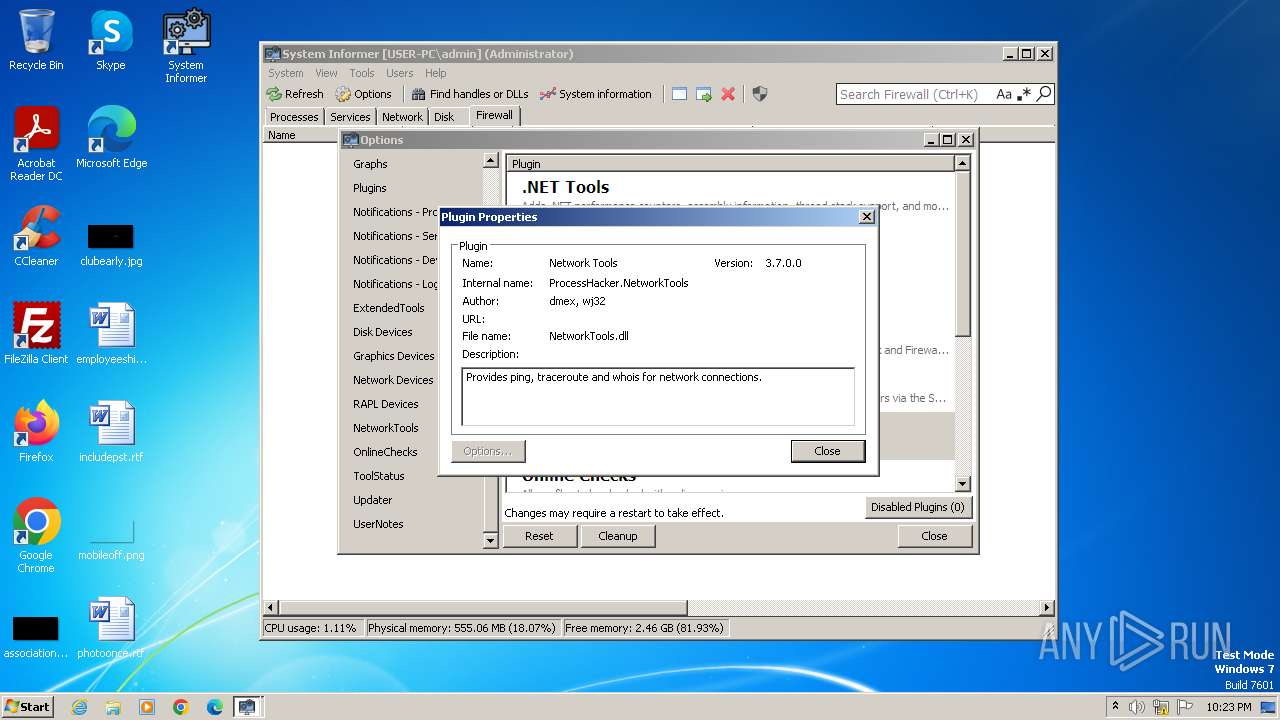
Task: Click the window with green arrow icon
Action: [704, 94]
